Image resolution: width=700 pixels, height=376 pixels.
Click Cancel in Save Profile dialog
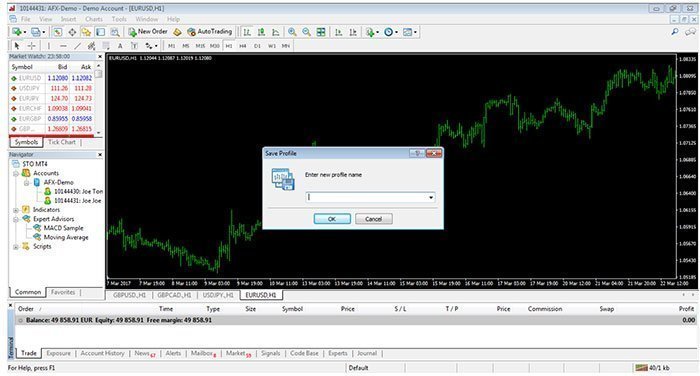click(374, 219)
